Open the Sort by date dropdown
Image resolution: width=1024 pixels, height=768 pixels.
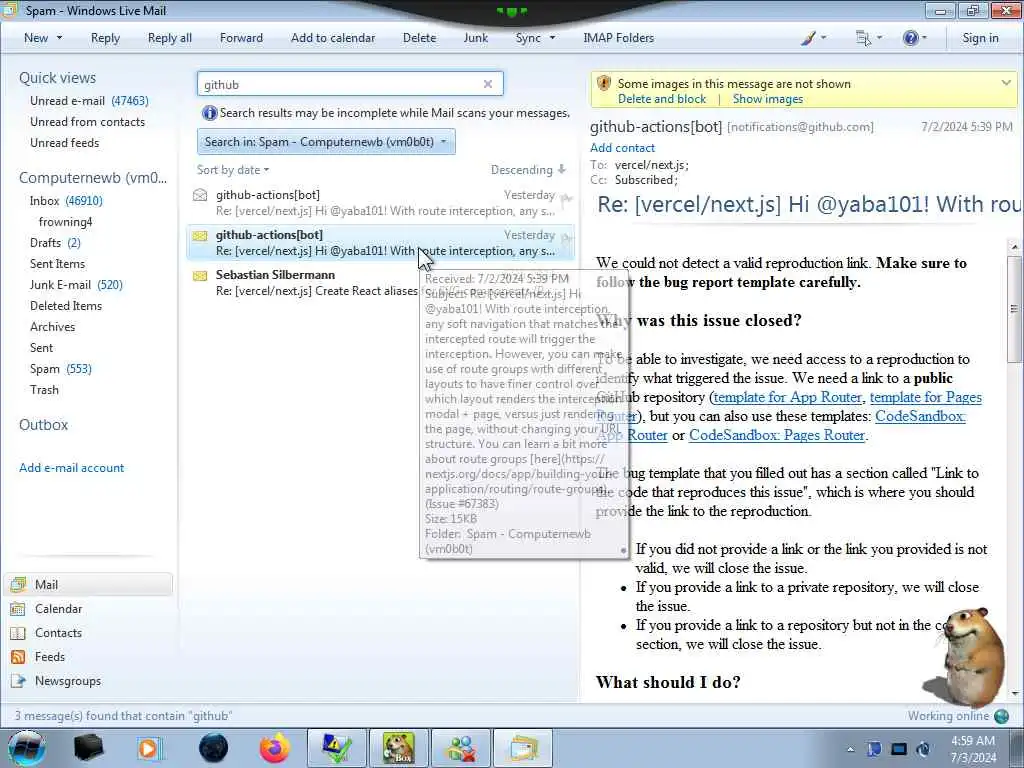click(233, 170)
